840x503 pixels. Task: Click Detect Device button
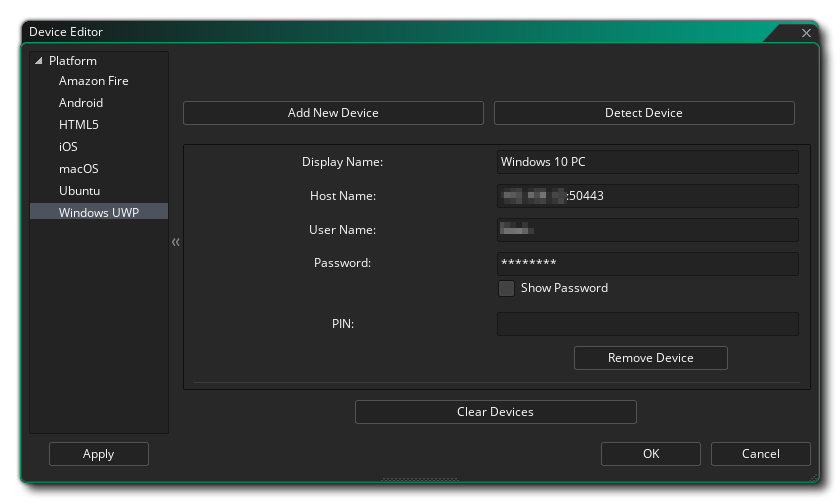click(644, 113)
